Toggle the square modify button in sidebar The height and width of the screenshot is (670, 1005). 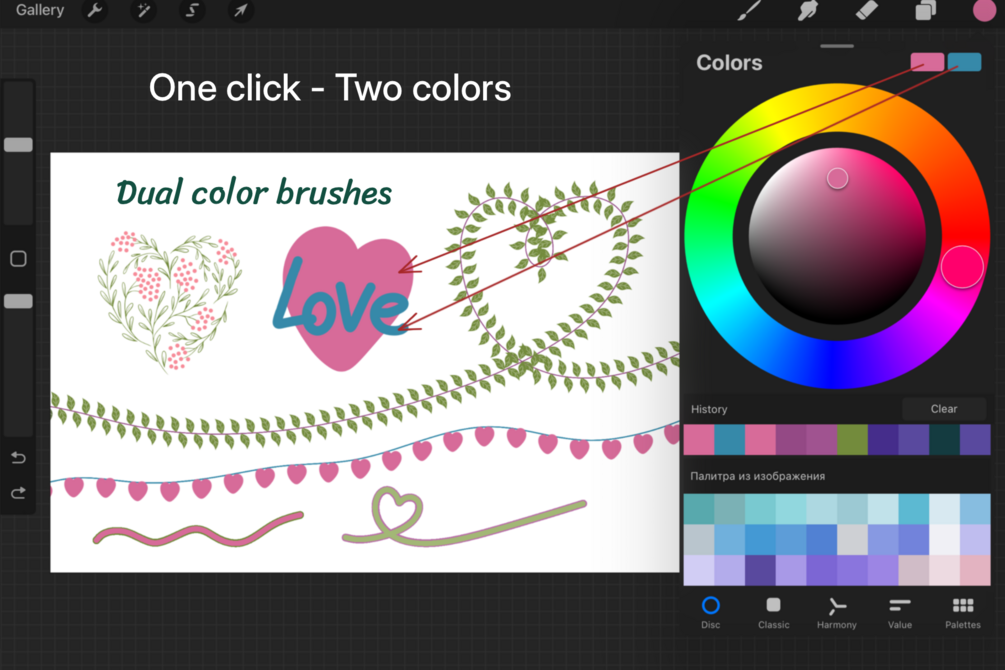[x=19, y=258]
